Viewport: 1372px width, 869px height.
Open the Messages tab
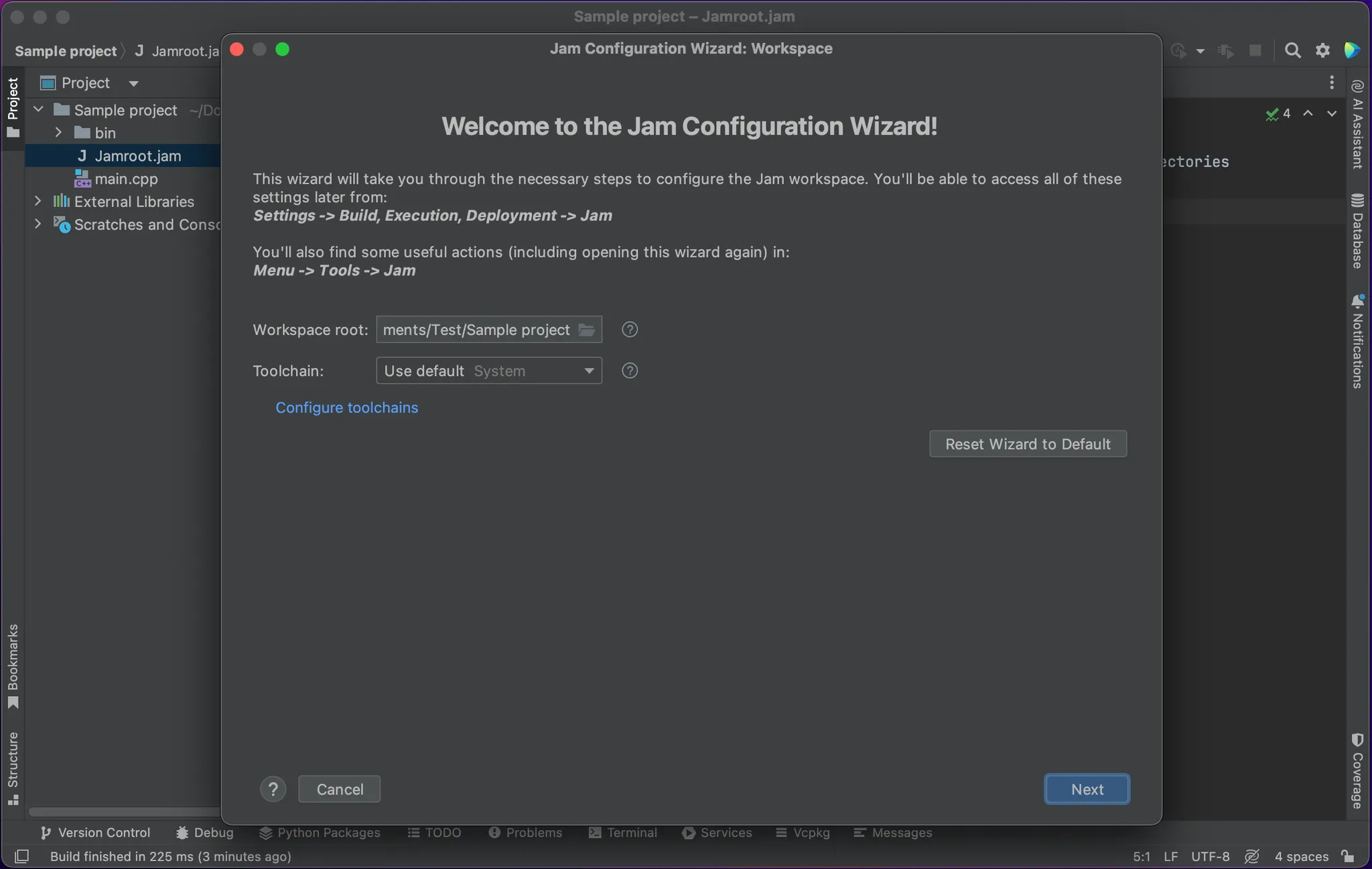click(893, 833)
